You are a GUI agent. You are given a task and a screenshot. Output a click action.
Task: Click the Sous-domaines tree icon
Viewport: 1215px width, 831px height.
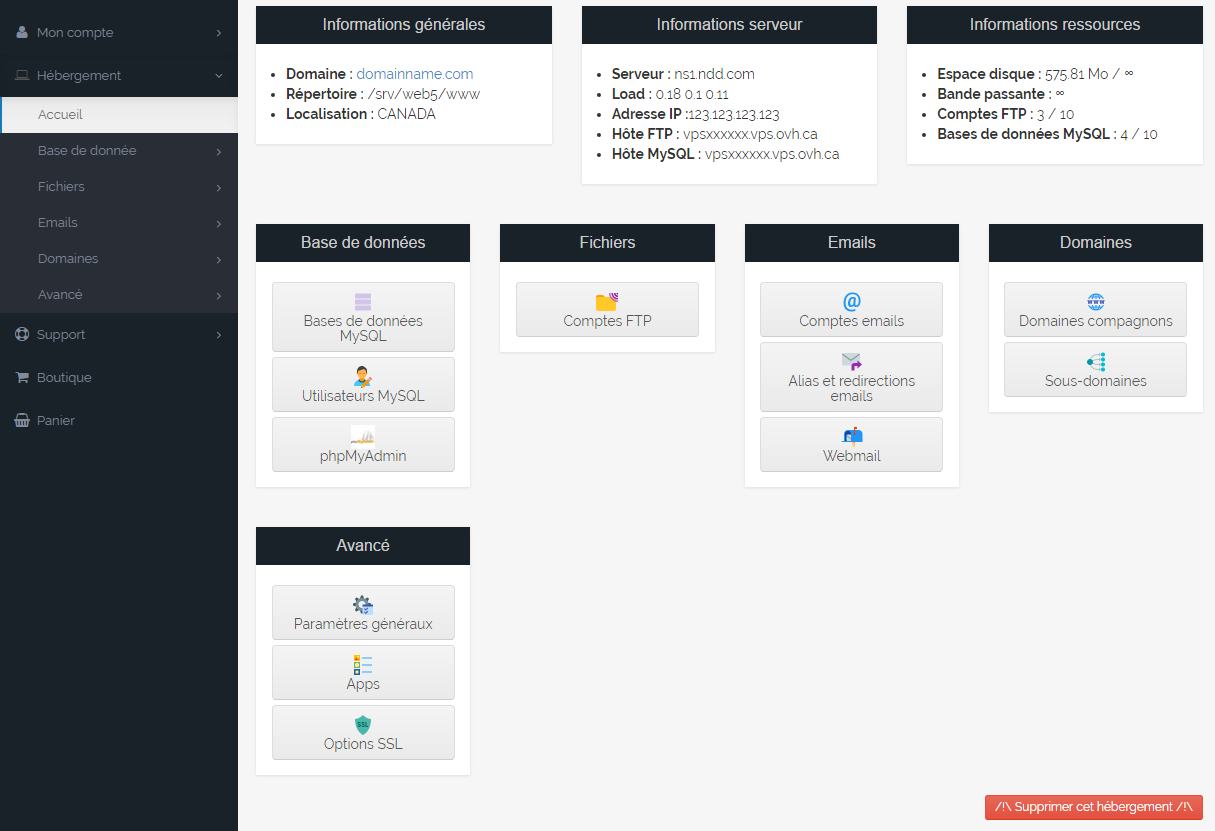point(1095,361)
